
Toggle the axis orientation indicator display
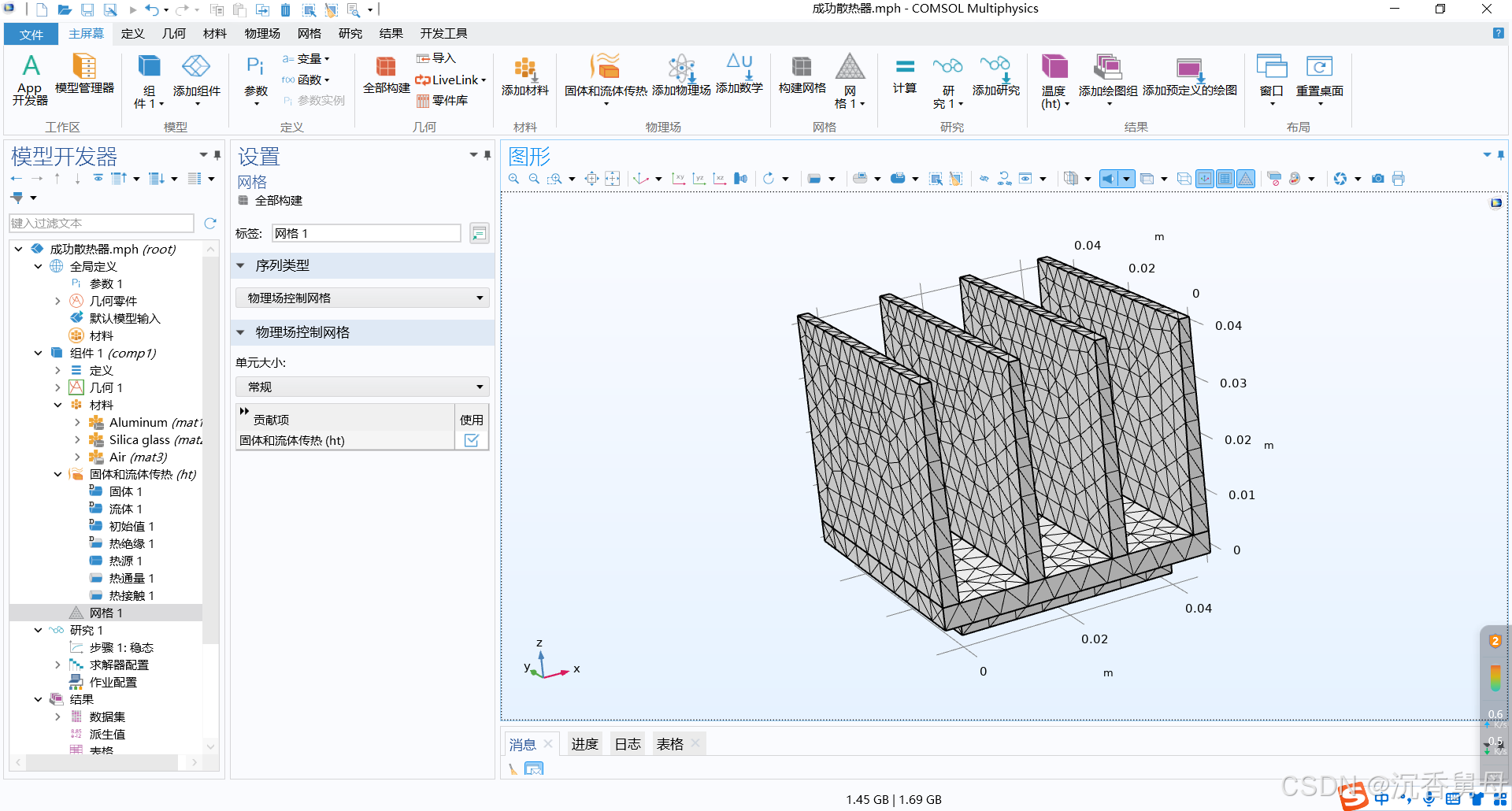click(1205, 179)
